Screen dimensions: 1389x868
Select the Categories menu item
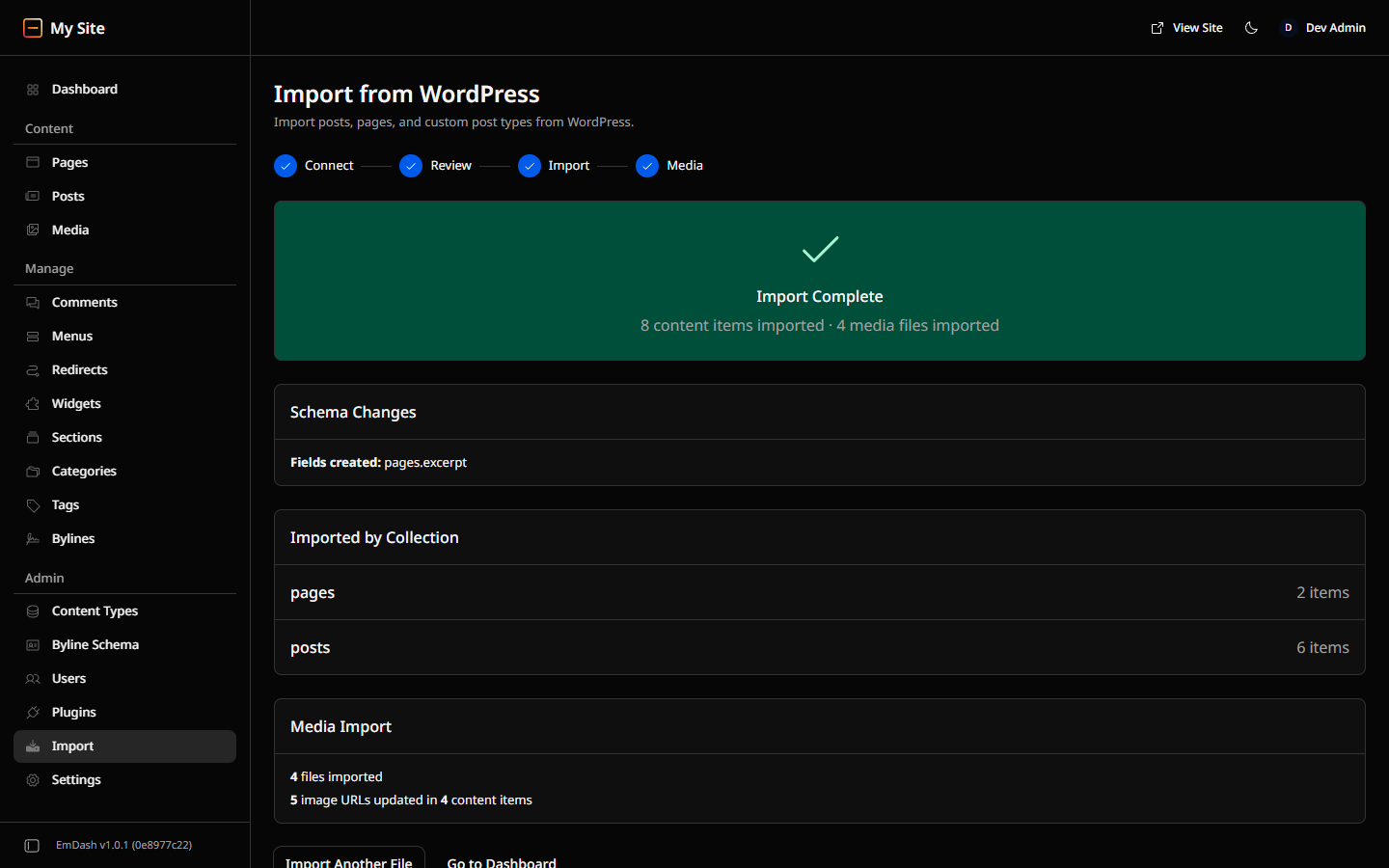tap(124, 472)
